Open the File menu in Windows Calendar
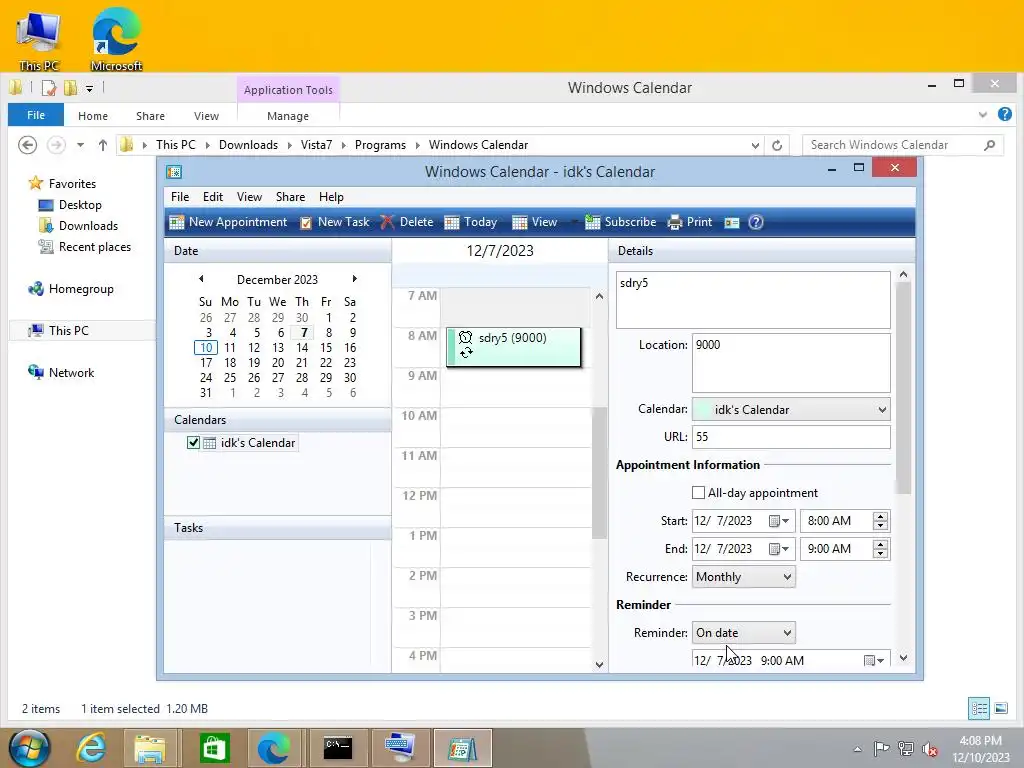The width and height of the screenshot is (1024, 768). pyautogui.click(x=180, y=197)
